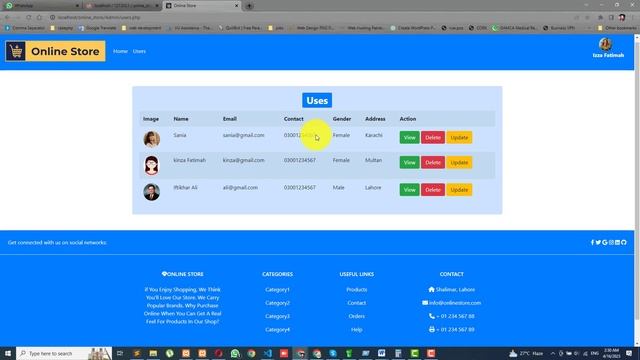Viewport: 640px width, 360px height.
Task: Open GitHub icon in the footer
Action: [x=624, y=242]
